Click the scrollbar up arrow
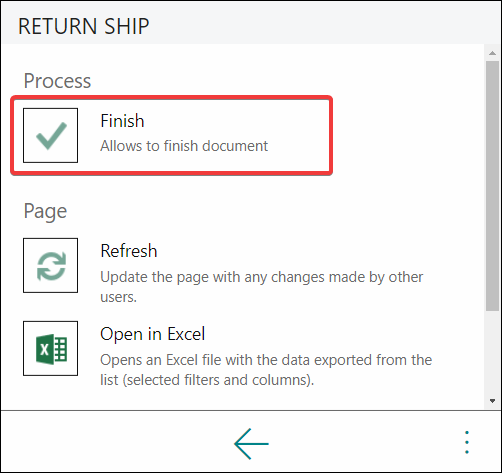This screenshot has height=473, width=502. pos(492,53)
